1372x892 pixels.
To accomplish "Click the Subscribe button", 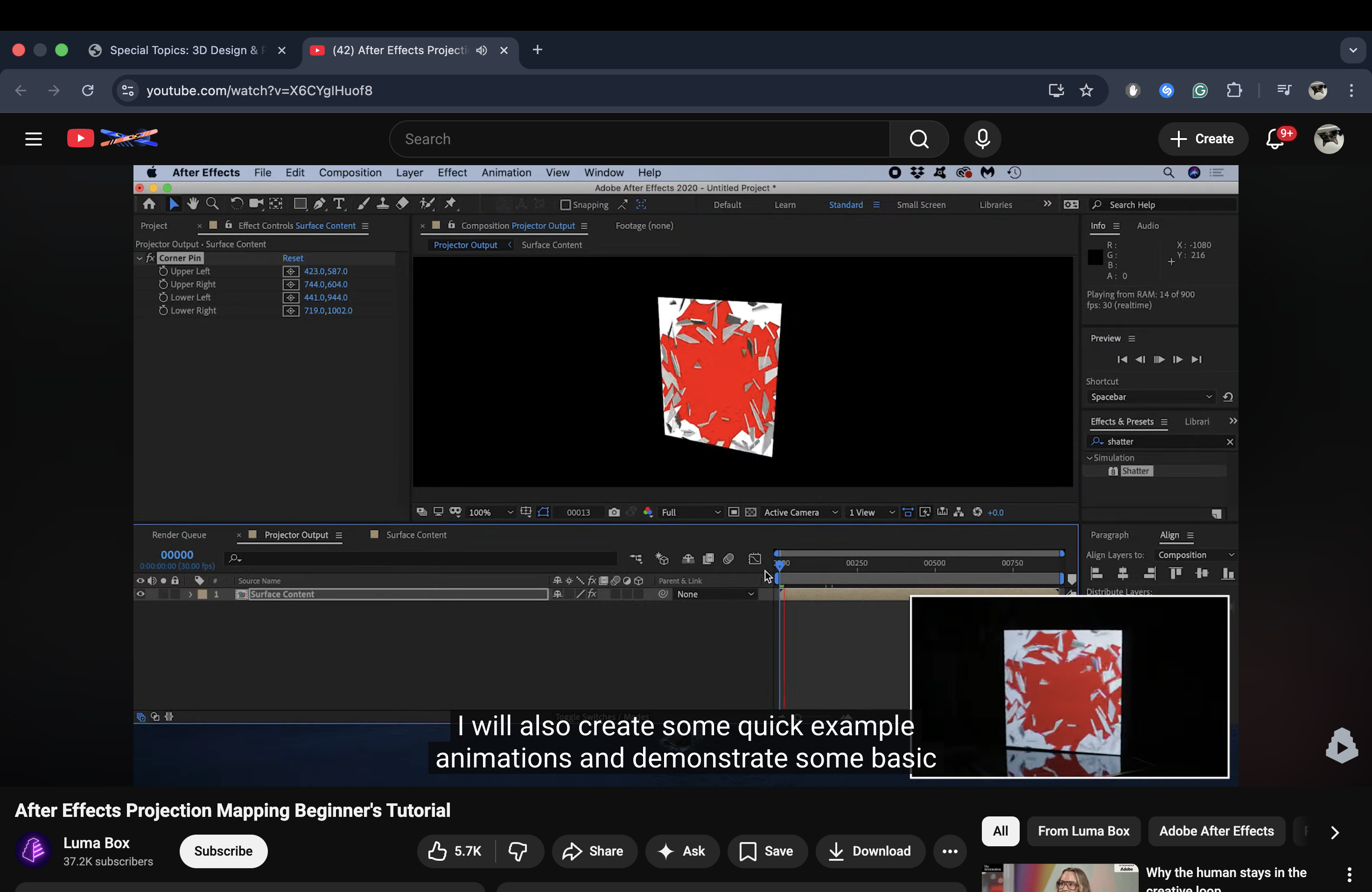I will (x=223, y=850).
